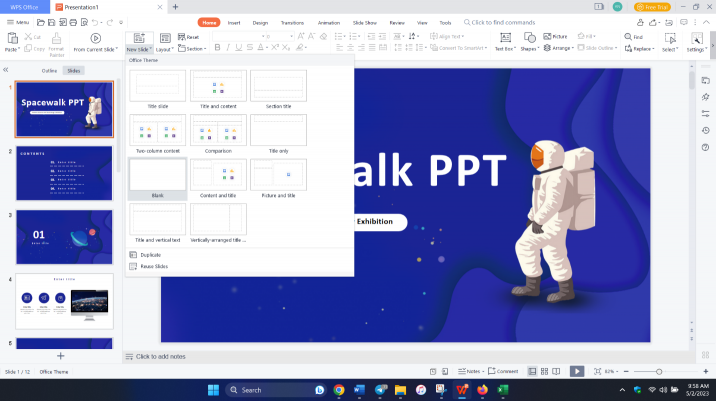Image resolution: width=716 pixels, height=401 pixels.
Task: Start slideshow with the play button
Action: pos(576,371)
